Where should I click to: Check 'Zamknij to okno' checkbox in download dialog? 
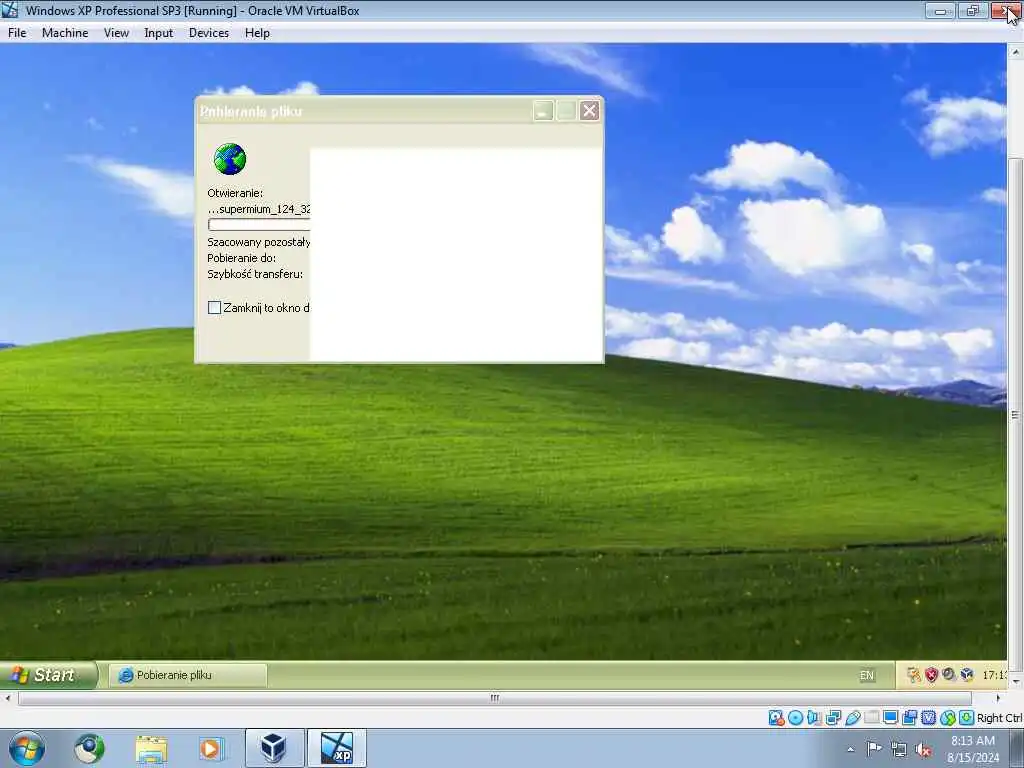214,308
